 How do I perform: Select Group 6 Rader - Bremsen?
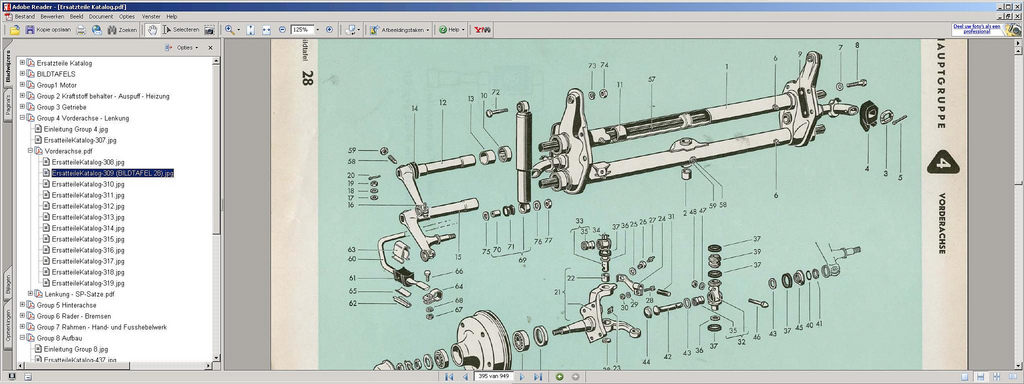pos(74,316)
